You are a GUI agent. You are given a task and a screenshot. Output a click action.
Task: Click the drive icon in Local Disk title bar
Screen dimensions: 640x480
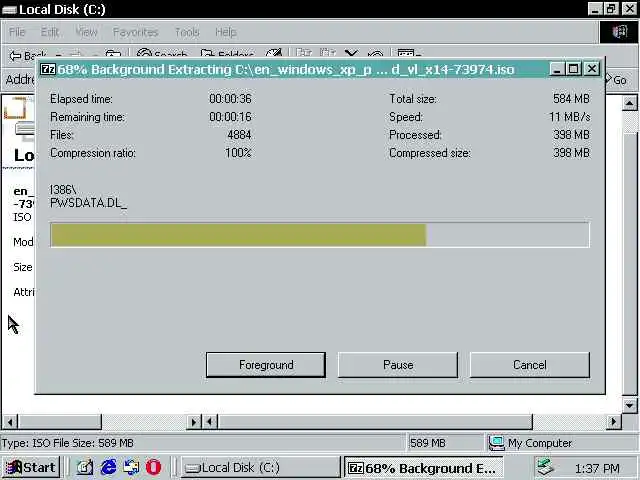[x=9, y=9]
